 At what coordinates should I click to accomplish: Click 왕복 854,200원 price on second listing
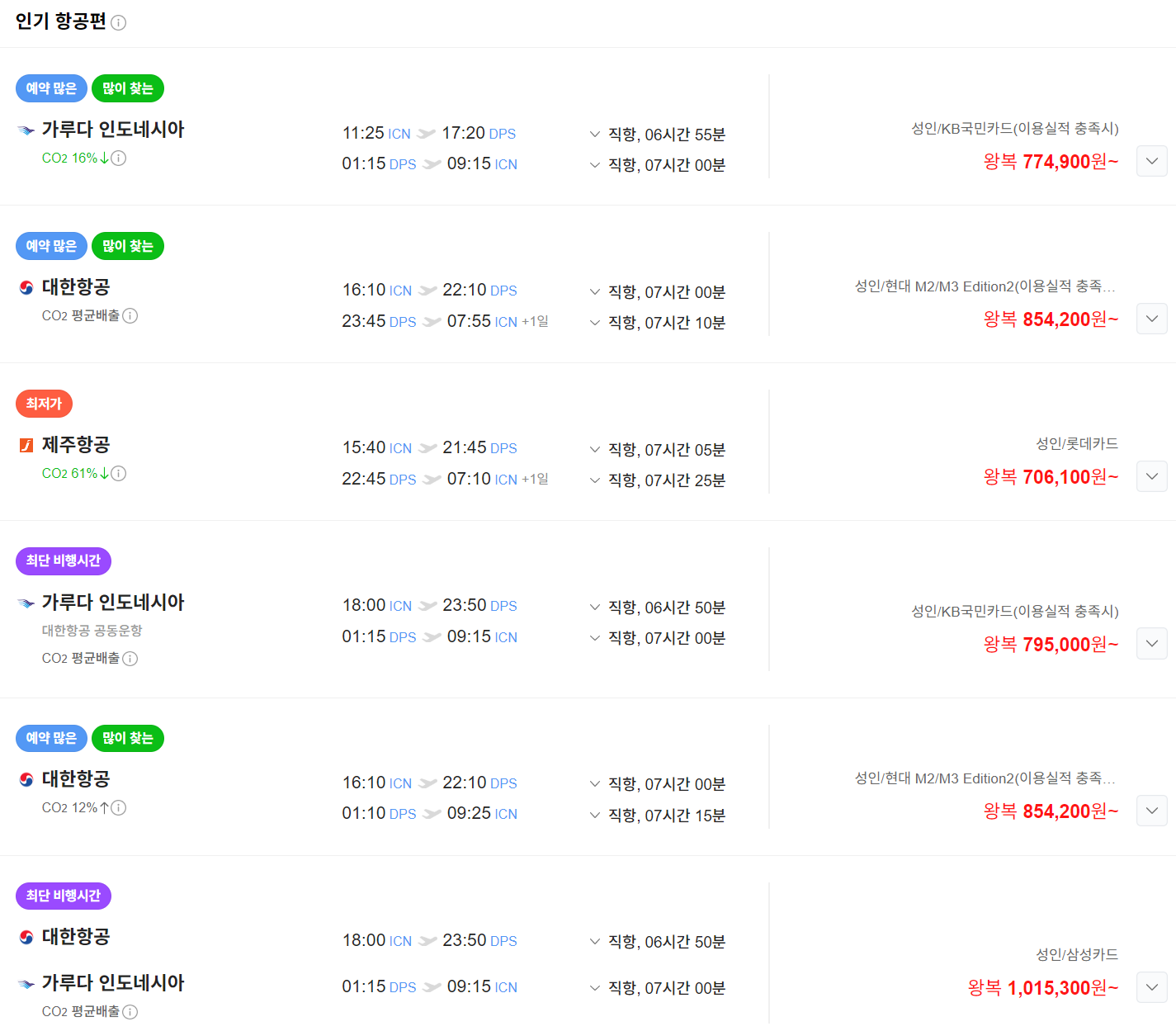[1051, 319]
